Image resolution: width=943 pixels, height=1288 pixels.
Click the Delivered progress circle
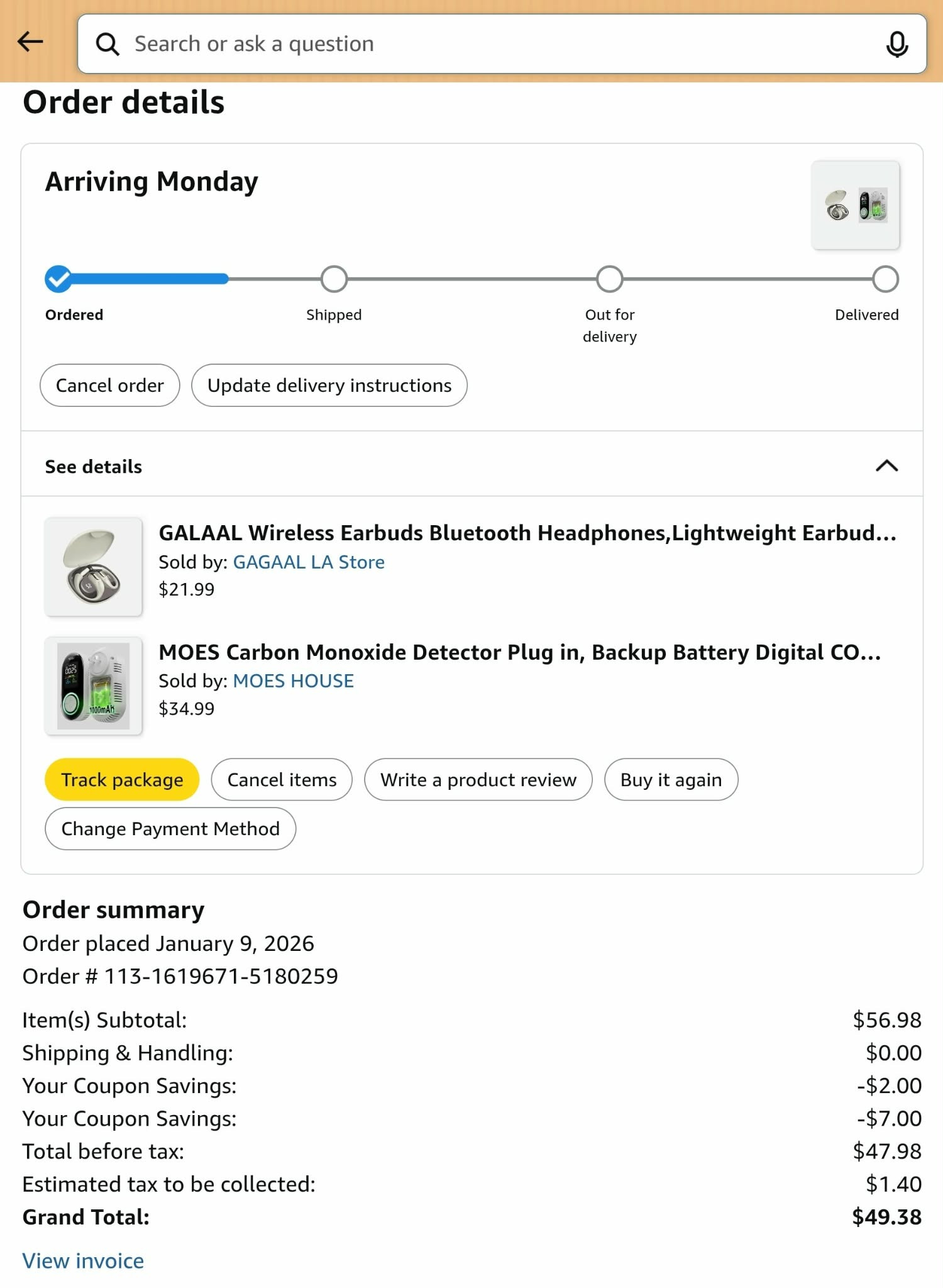(x=885, y=279)
